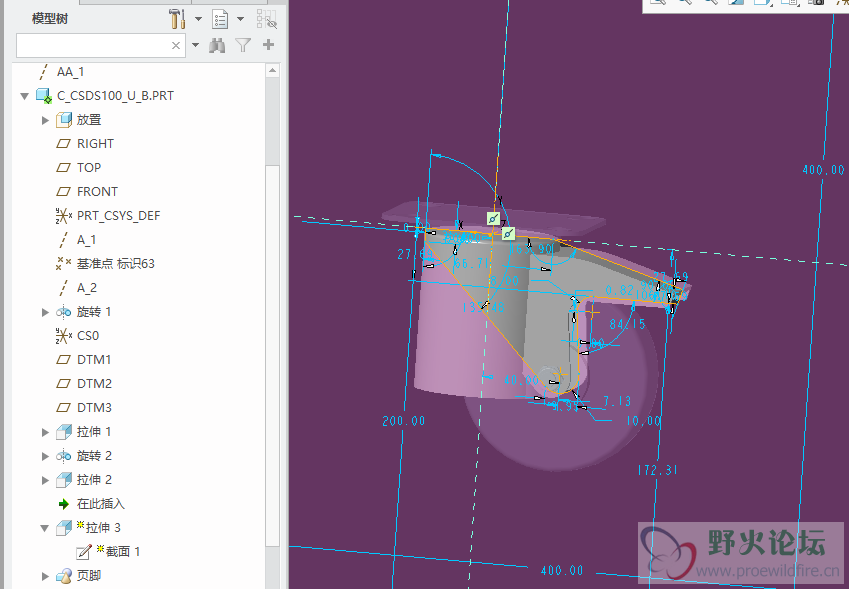Click the plus add icon beside filter
This screenshot has height=589, width=849.
[x=268, y=45]
